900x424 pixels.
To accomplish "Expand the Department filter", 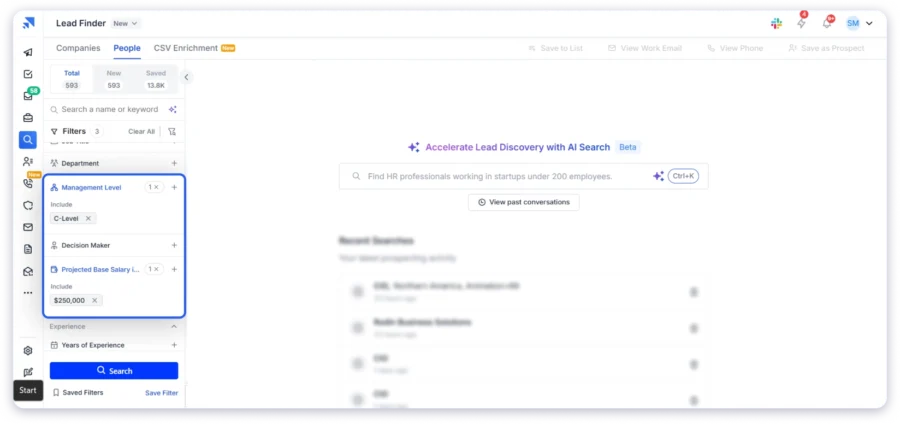I will pyautogui.click(x=174, y=163).
